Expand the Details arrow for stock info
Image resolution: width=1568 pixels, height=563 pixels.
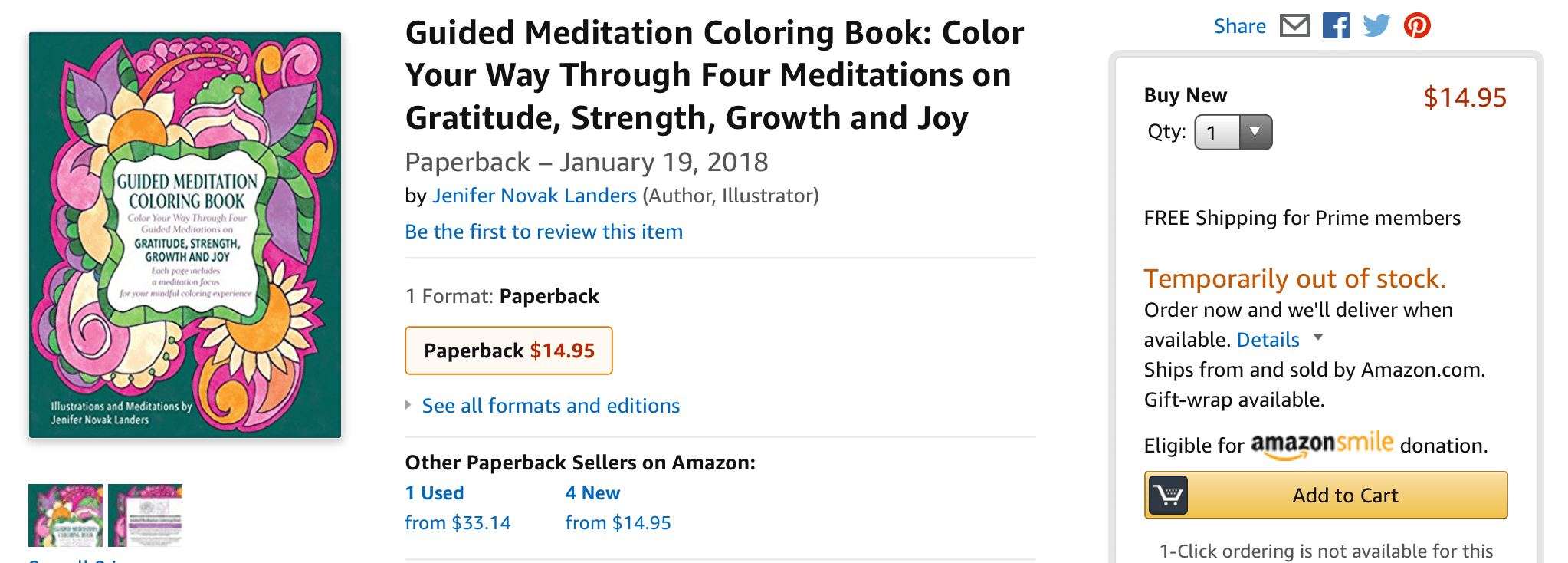pyautogui.click(x=1318, y=337)
